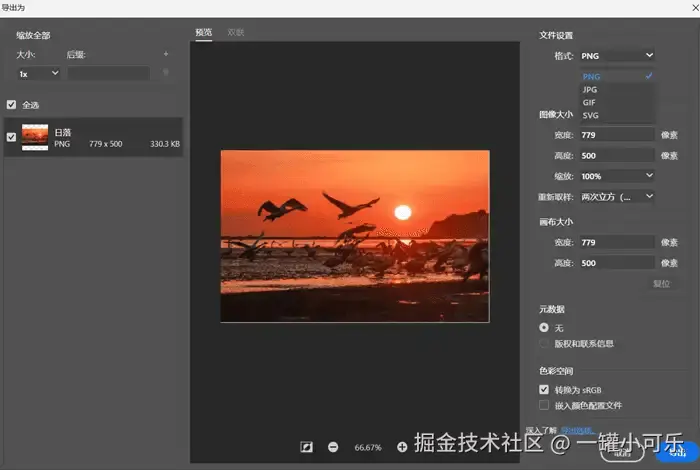The height and width of the screenshot is (470, 700).
Task: Click the 779 x 500 dimensions text
Action: point(105,144)
